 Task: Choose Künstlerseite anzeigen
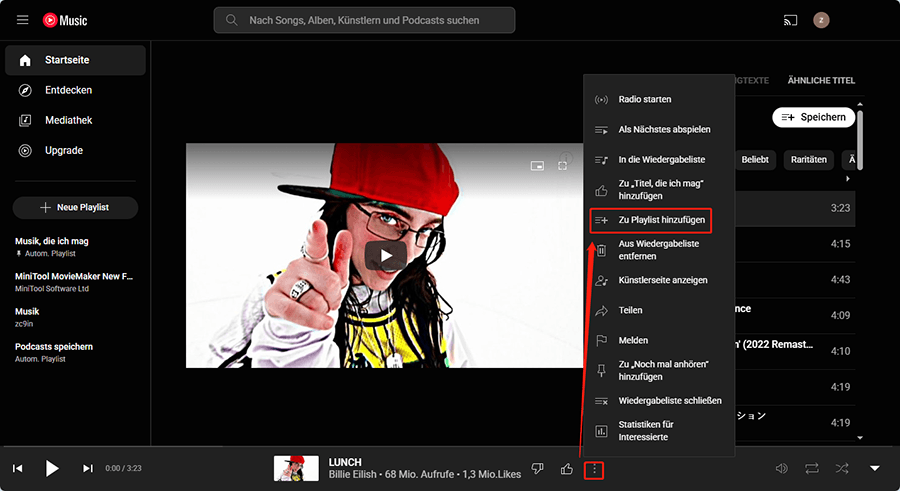(x=659, y=280)
